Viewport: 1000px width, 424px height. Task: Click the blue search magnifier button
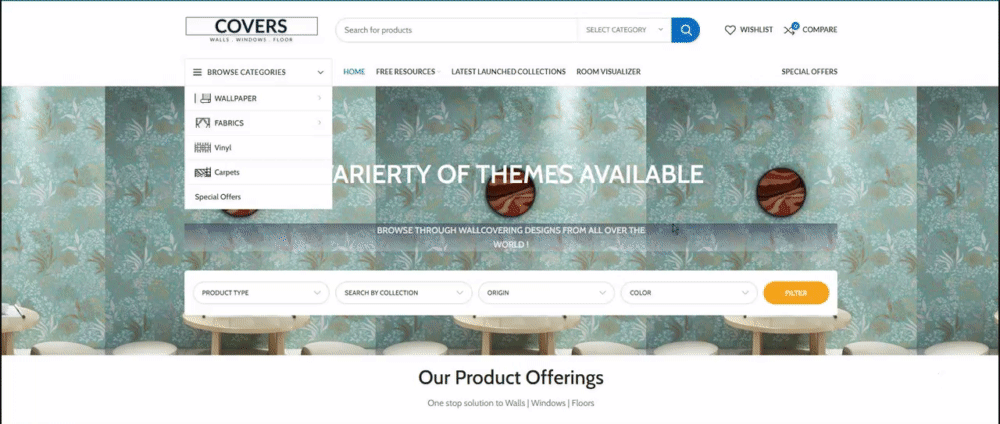[x=685, y=30]
